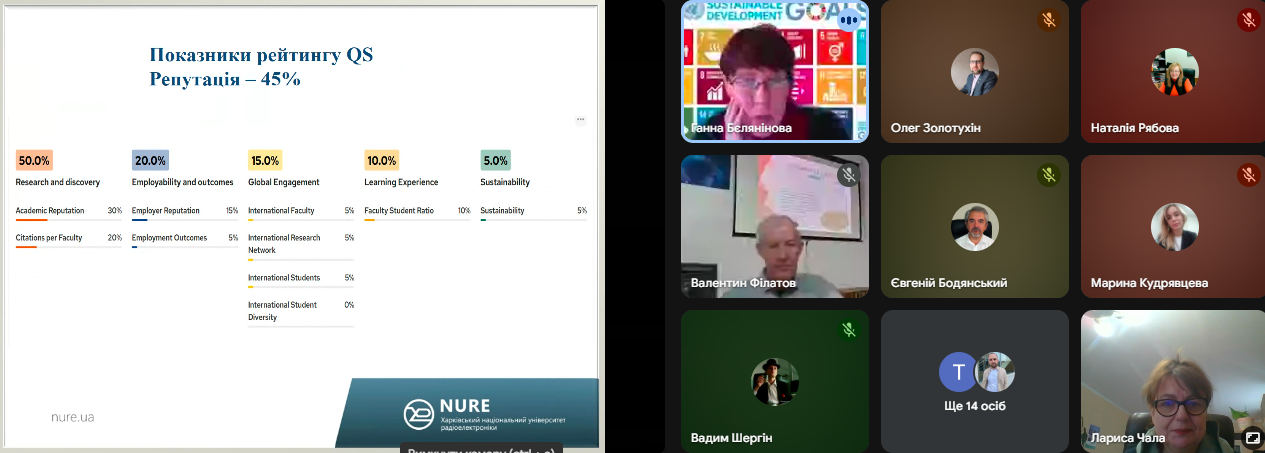The image size is (1265, 453).
Task: Click speaking indicator on Ганна Белянінова tile
Action: (x=849, y=19)
